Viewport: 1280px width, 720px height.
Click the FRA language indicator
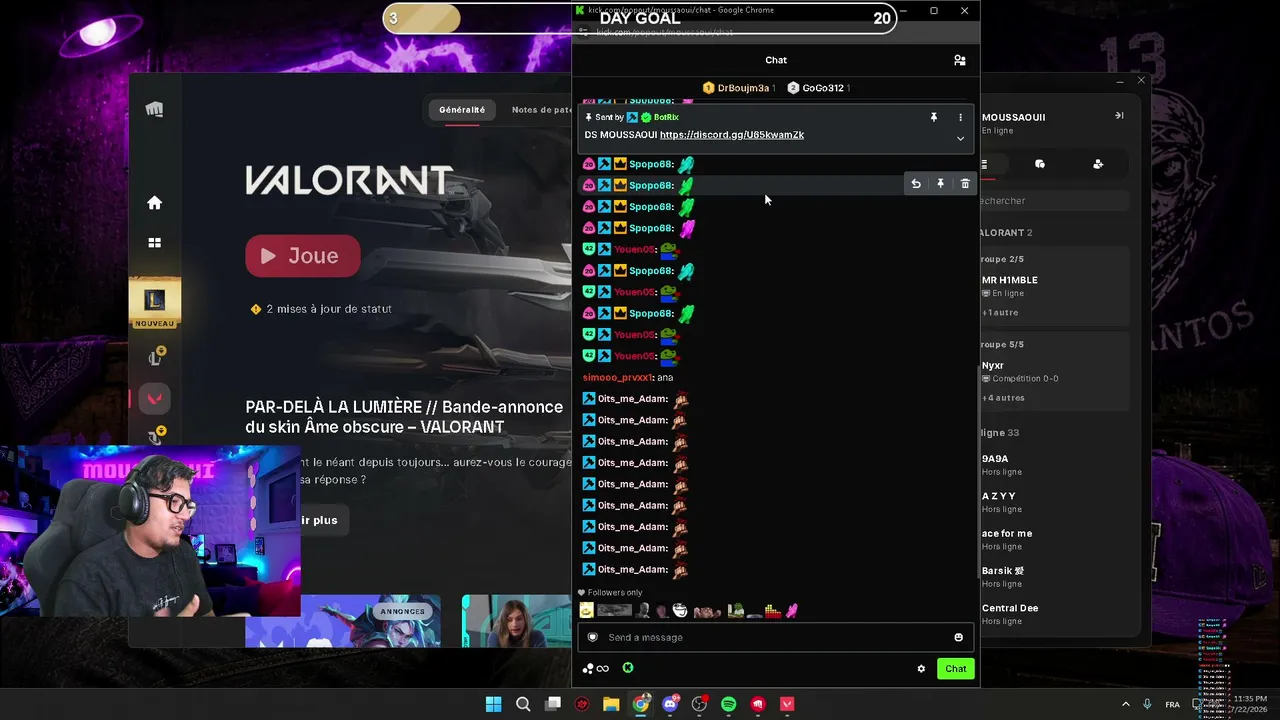1172,705
